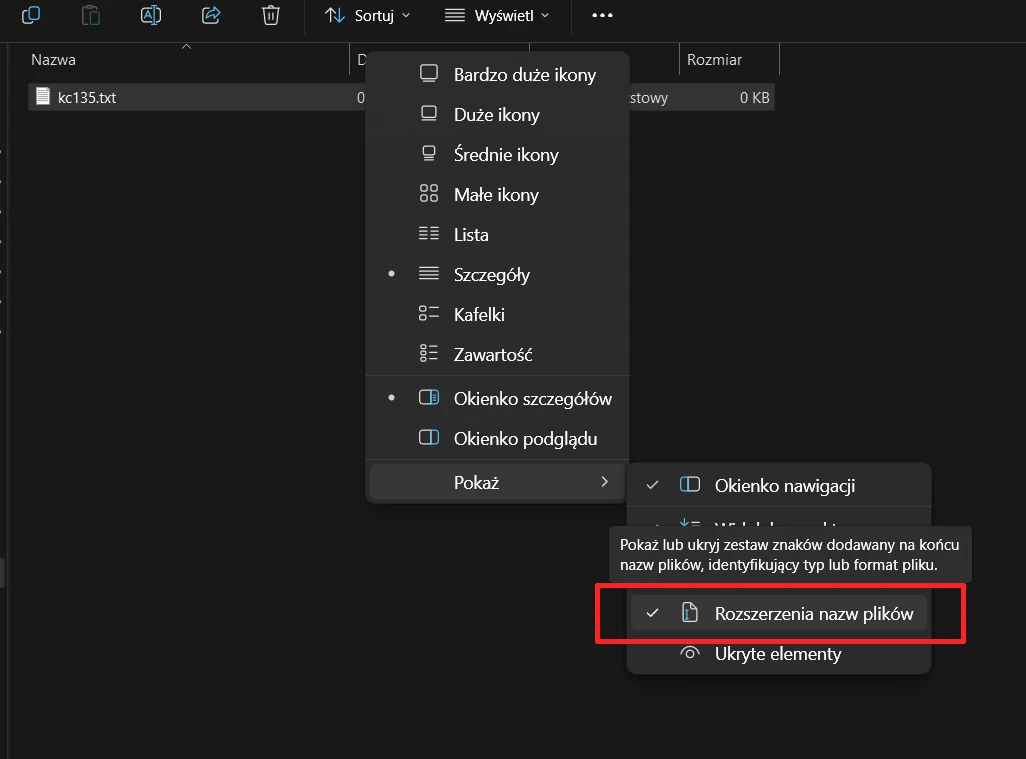This screenshot has width=1026, height=759.
Task: Choose Kafelki view
Action: click(x=497, y=314)
